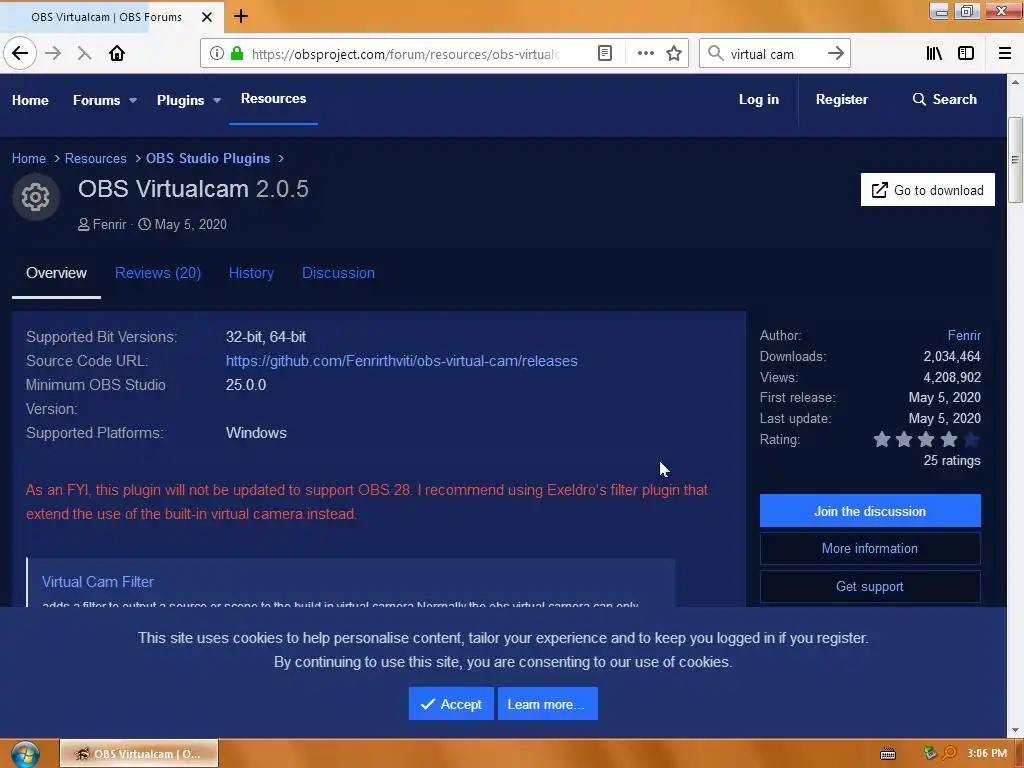1024x768 pixels.
Task: Click the Register link
Action: 841,99
